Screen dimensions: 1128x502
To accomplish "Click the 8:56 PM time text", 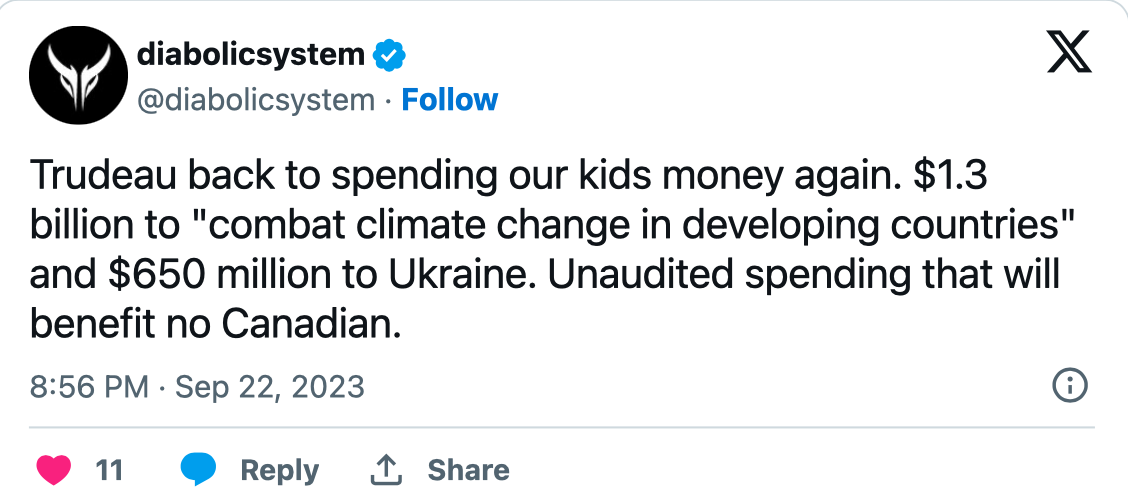I will 90,386.
